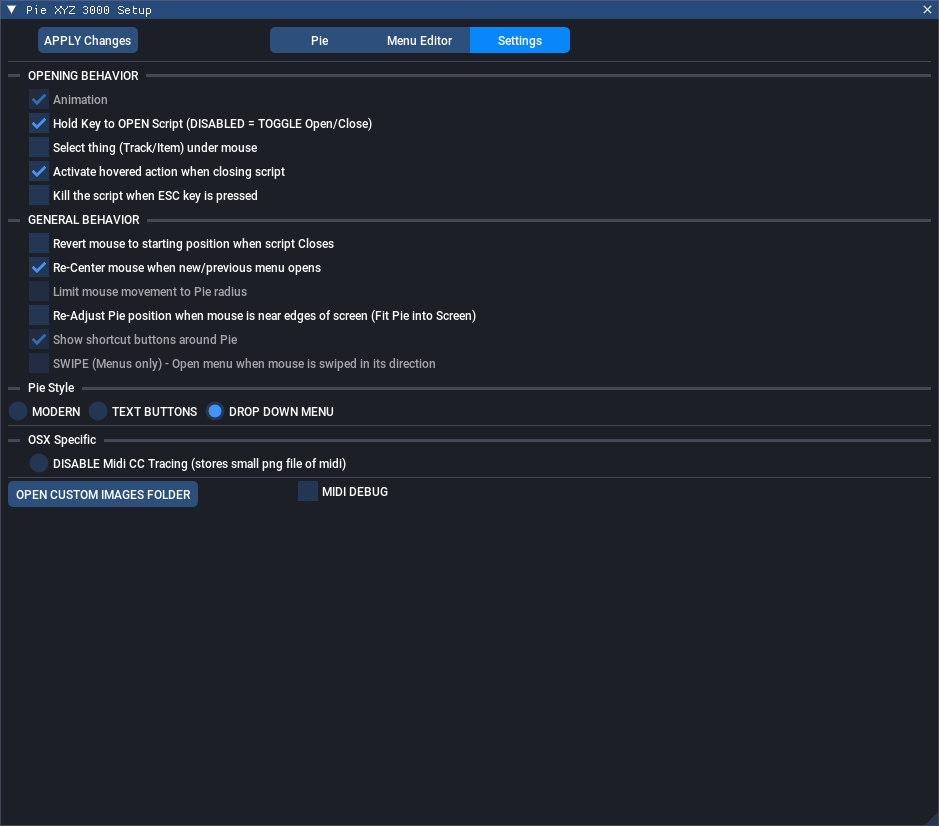
Task: Disable Activate hovered action when closing script
Action: pos(39,171)
